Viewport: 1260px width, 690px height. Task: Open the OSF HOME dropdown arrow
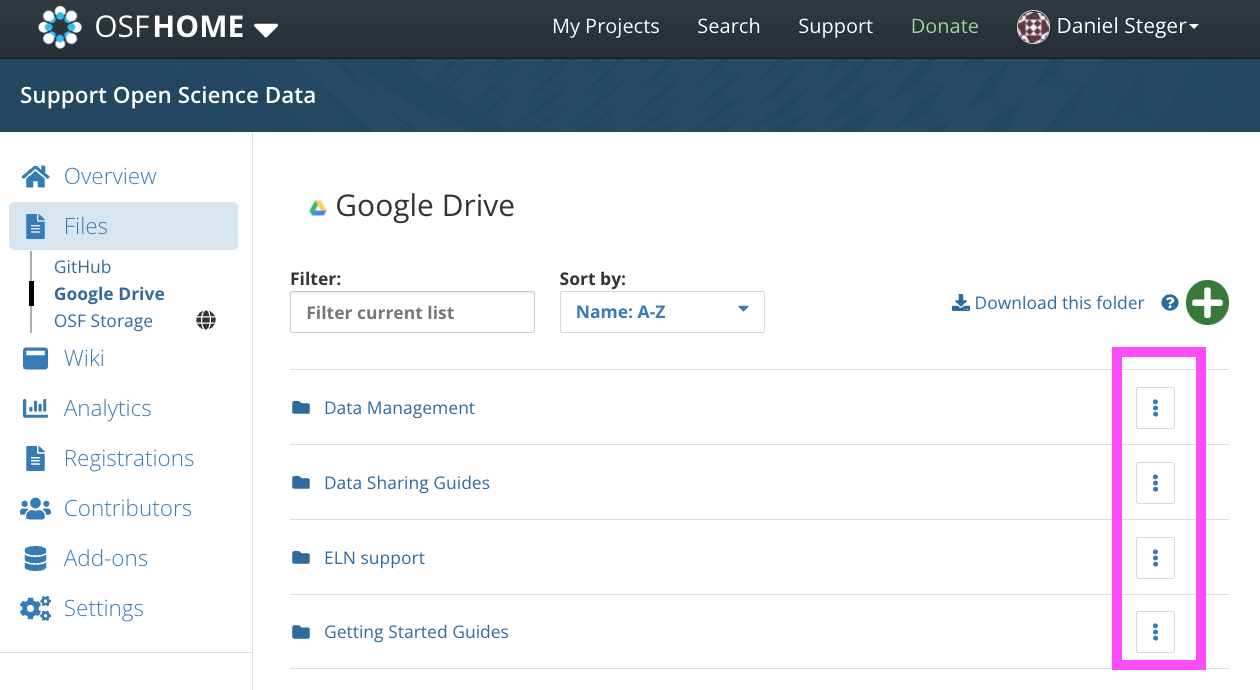(266, 29)
